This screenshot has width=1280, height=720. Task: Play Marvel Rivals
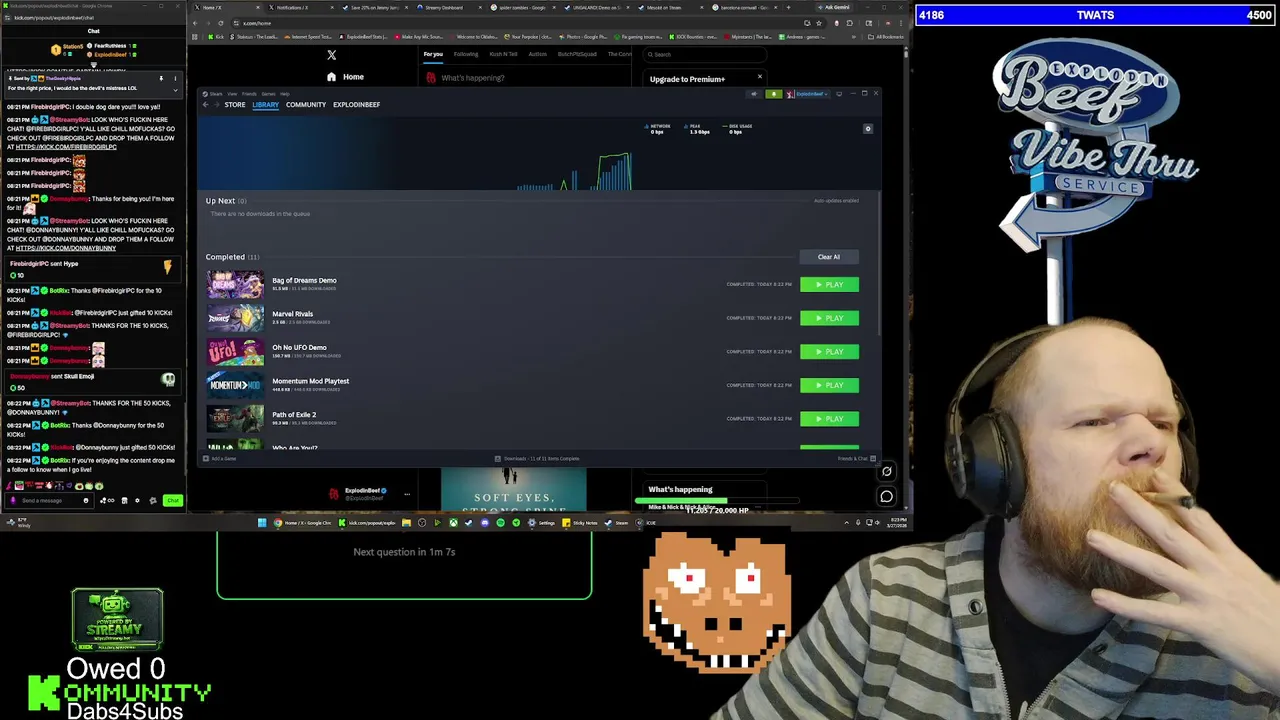pyautogui.click(x=829, y=318)
